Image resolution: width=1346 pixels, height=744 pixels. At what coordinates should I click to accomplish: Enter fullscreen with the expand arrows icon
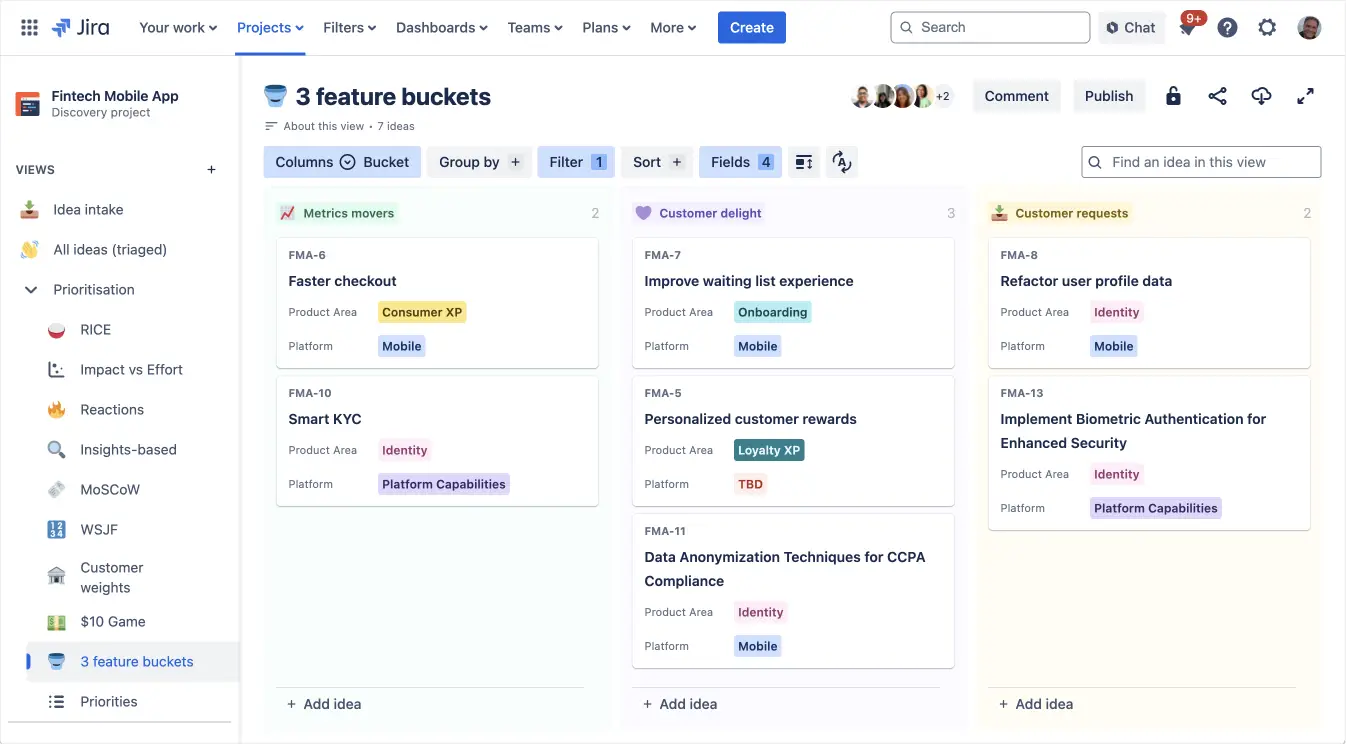tap(1305, 96)
